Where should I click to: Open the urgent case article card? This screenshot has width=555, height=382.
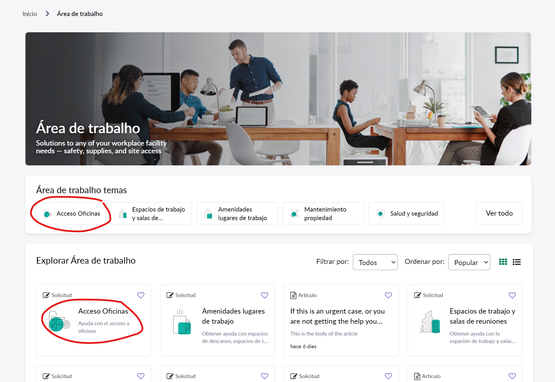[341, 320]
